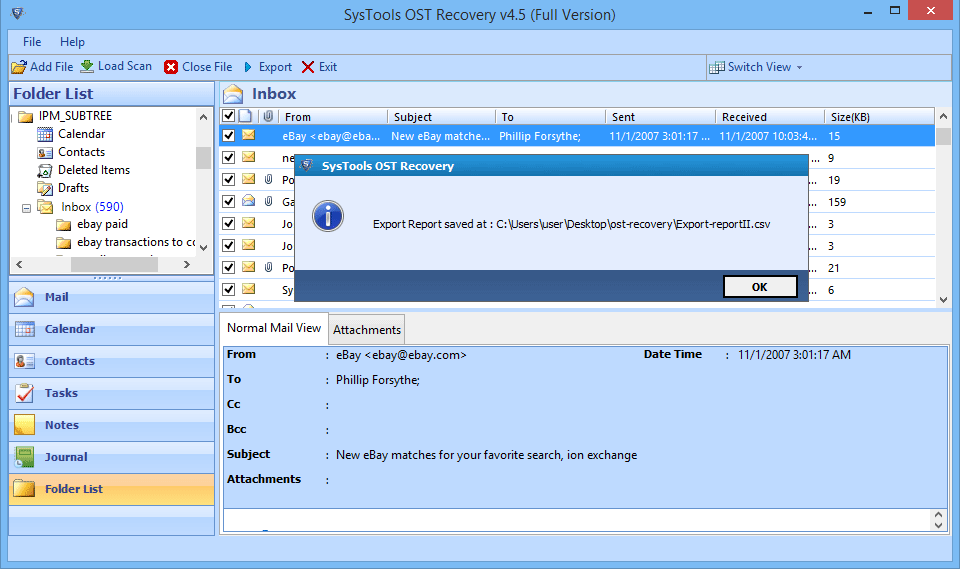Click the IPM_SUBTREE root folder icon

coord(25,116)
